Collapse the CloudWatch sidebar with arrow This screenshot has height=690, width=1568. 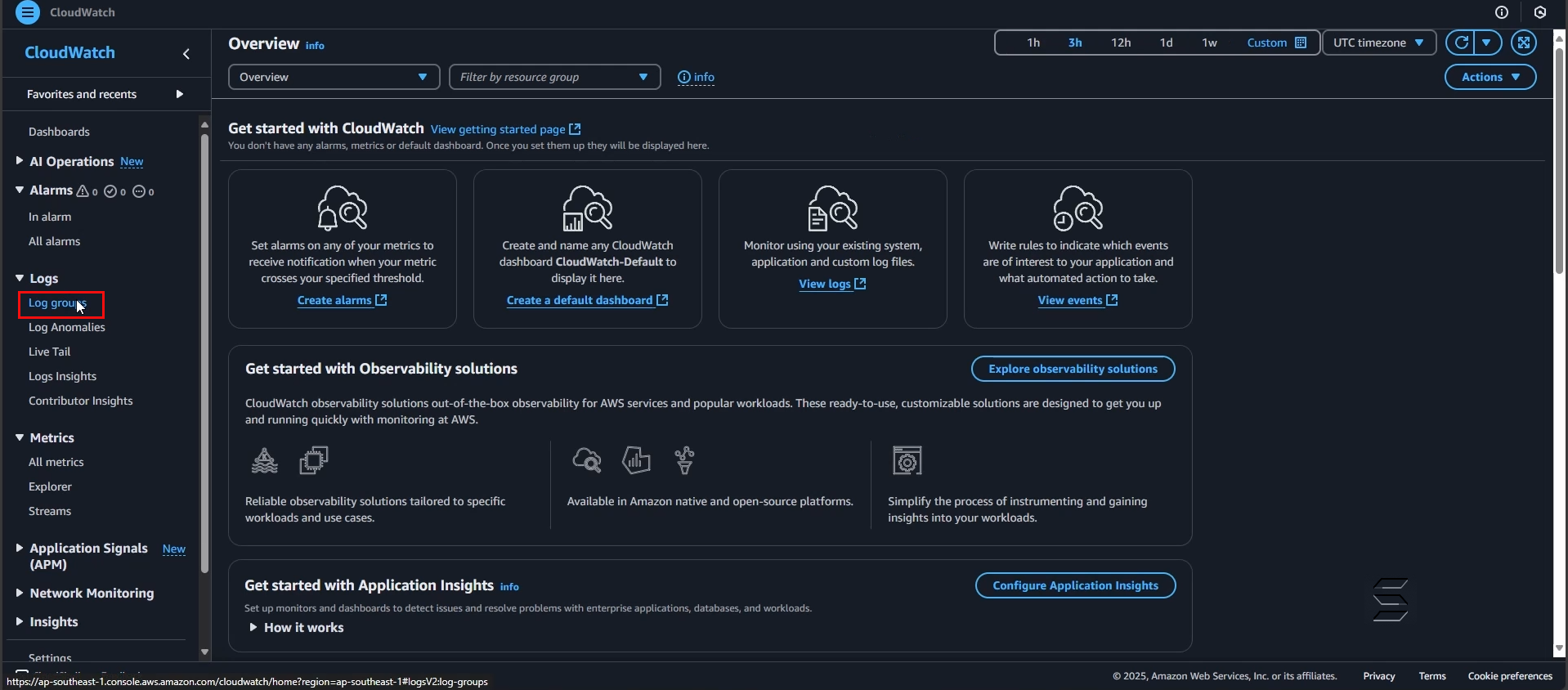click(186, 54)
